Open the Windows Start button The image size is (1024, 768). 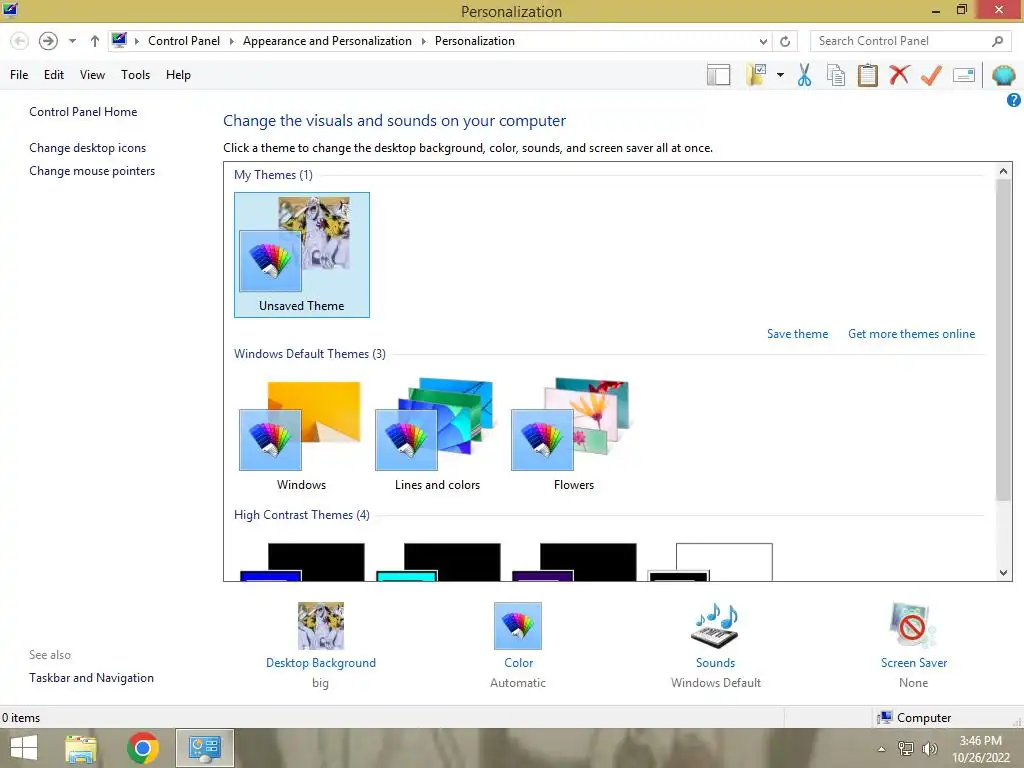click(24, 748)
